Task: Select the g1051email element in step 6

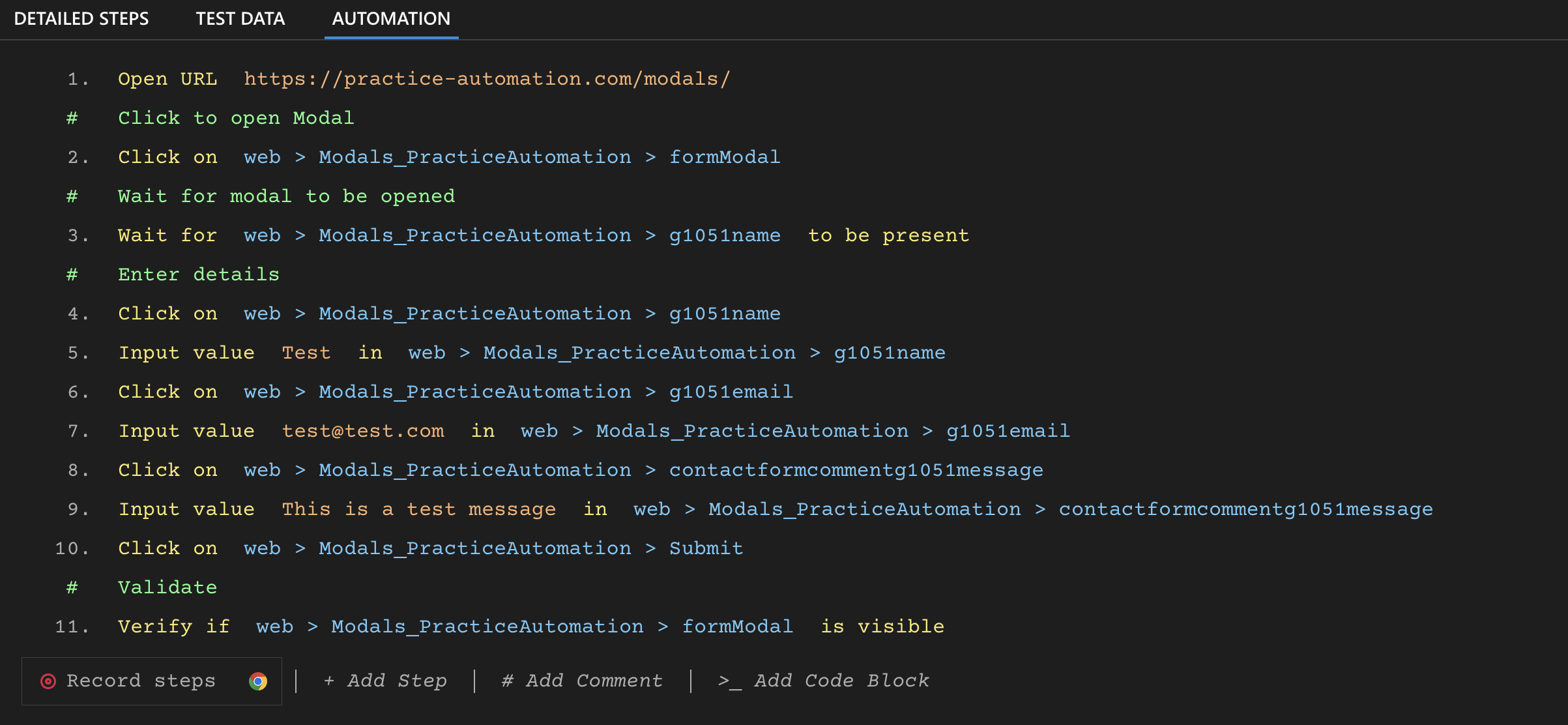Action: coord(731,392)
